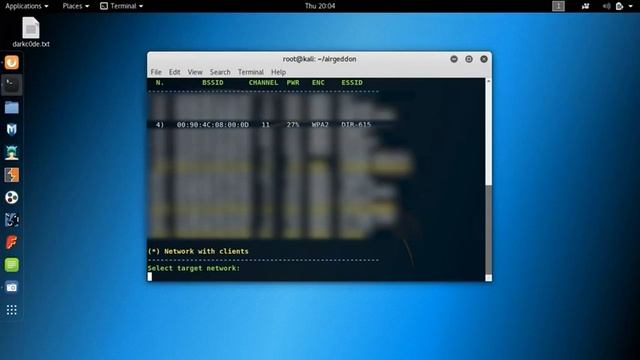The image size is (640, 360).
Task: Open the power system menu
Action: (x=624, y=6)
